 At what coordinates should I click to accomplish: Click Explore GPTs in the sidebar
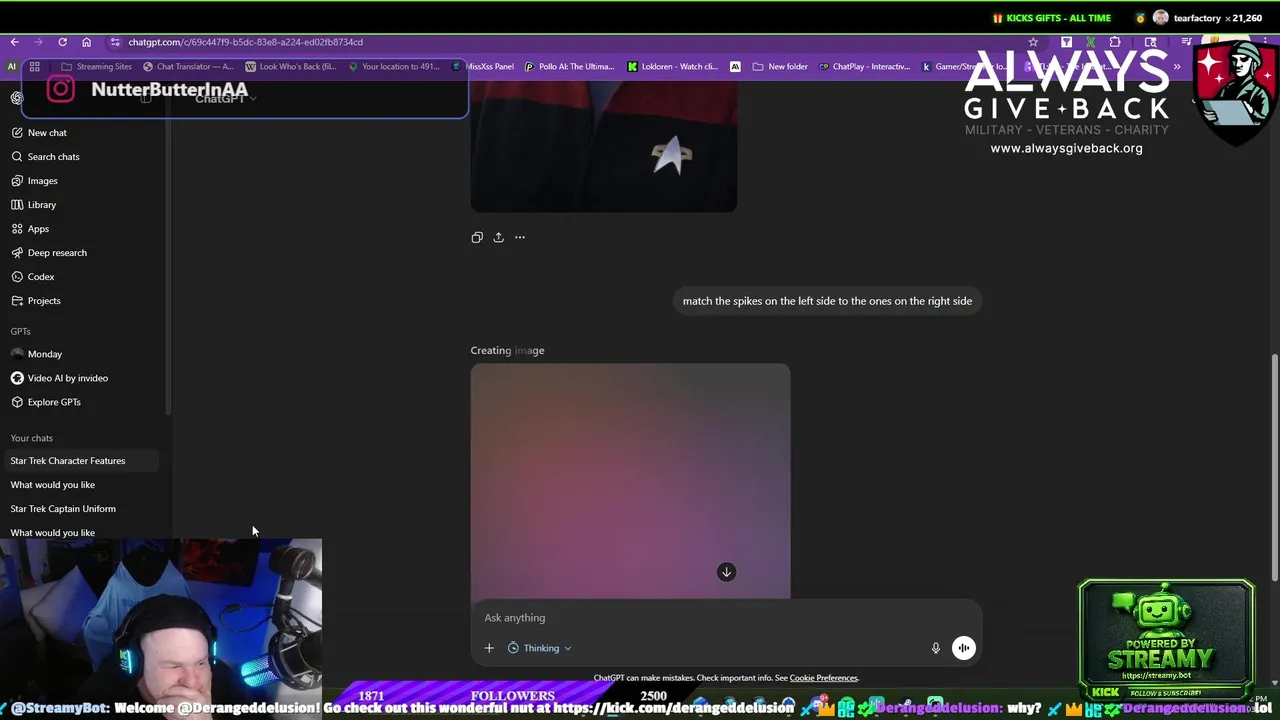tap(84, 402)
